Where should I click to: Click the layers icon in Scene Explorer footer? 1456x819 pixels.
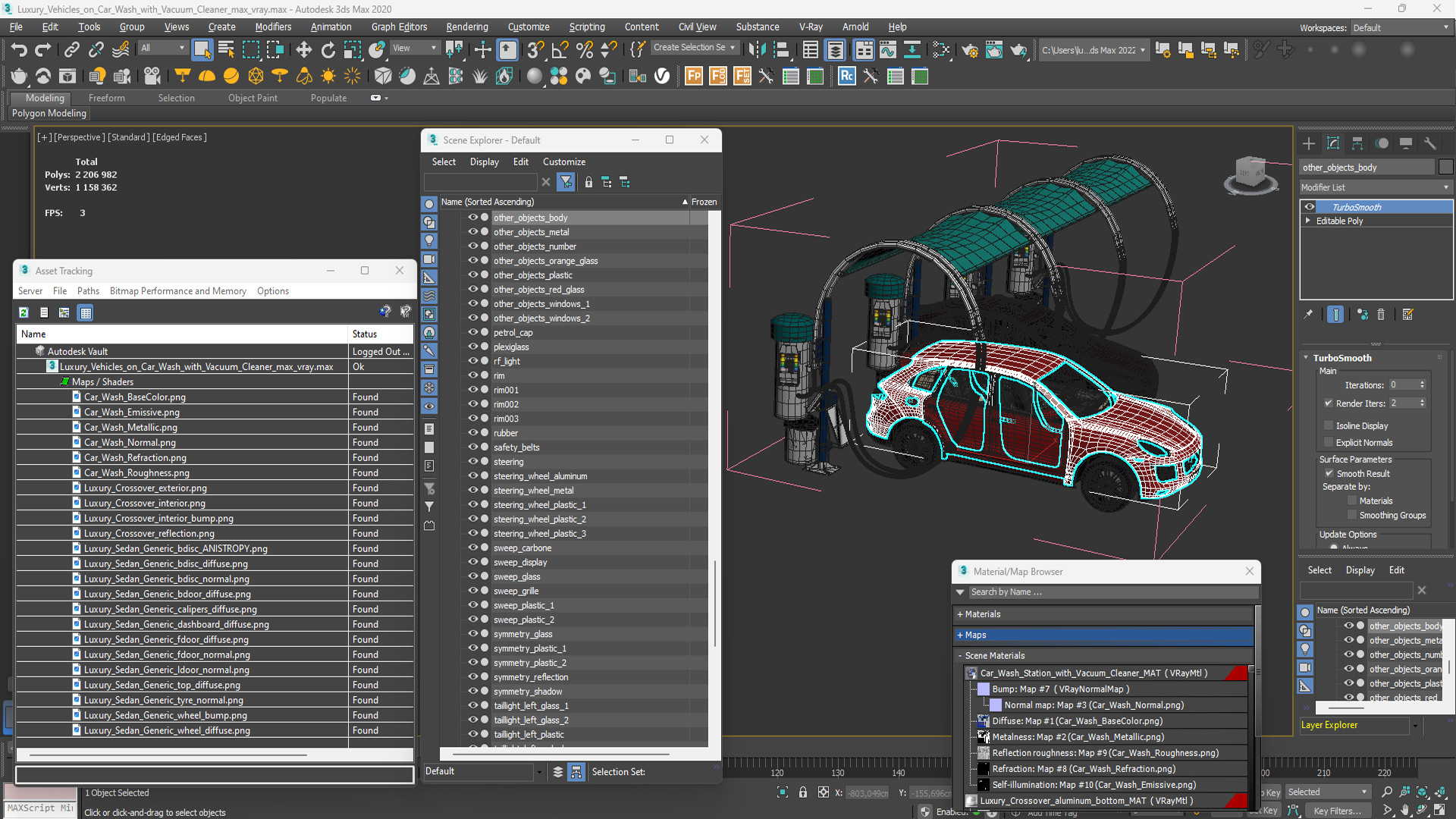(x=558, y=772)
